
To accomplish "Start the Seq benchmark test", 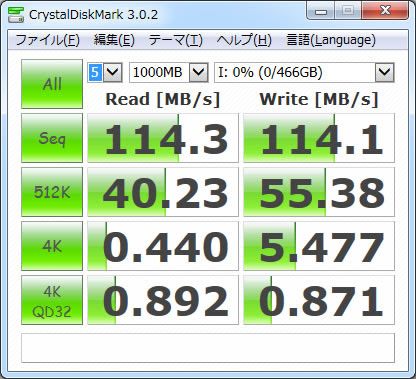I will 52,138.
